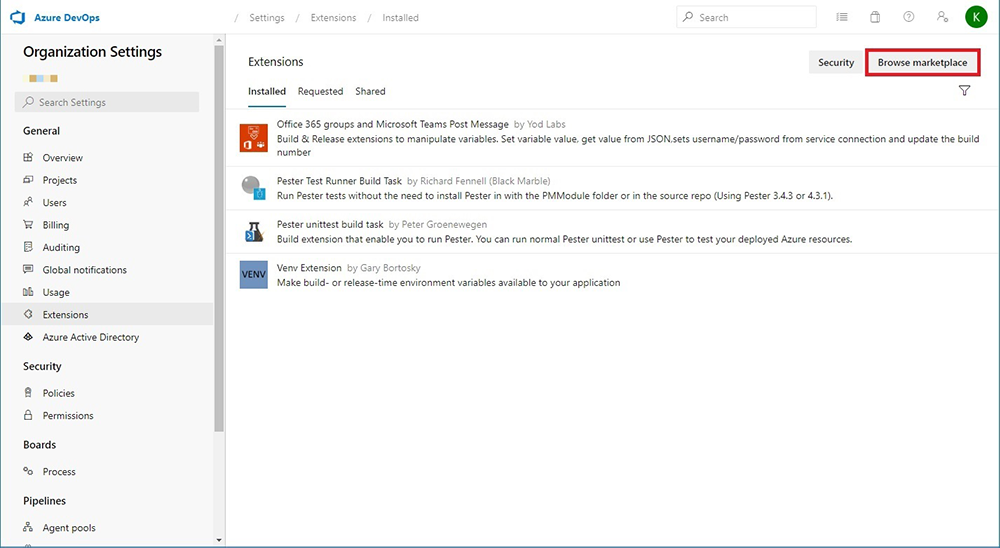Click the Pester unittest flask icon

coord(253,232)
